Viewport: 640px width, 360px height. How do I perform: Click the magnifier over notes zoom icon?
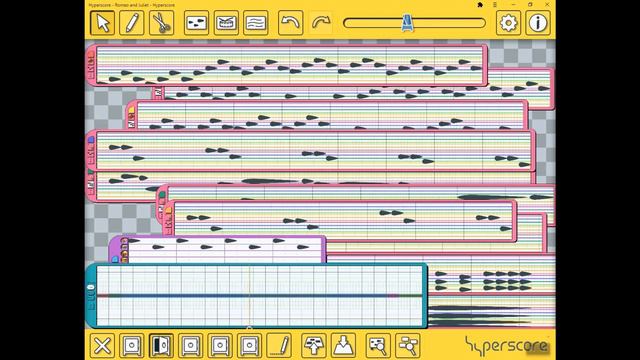378,346
